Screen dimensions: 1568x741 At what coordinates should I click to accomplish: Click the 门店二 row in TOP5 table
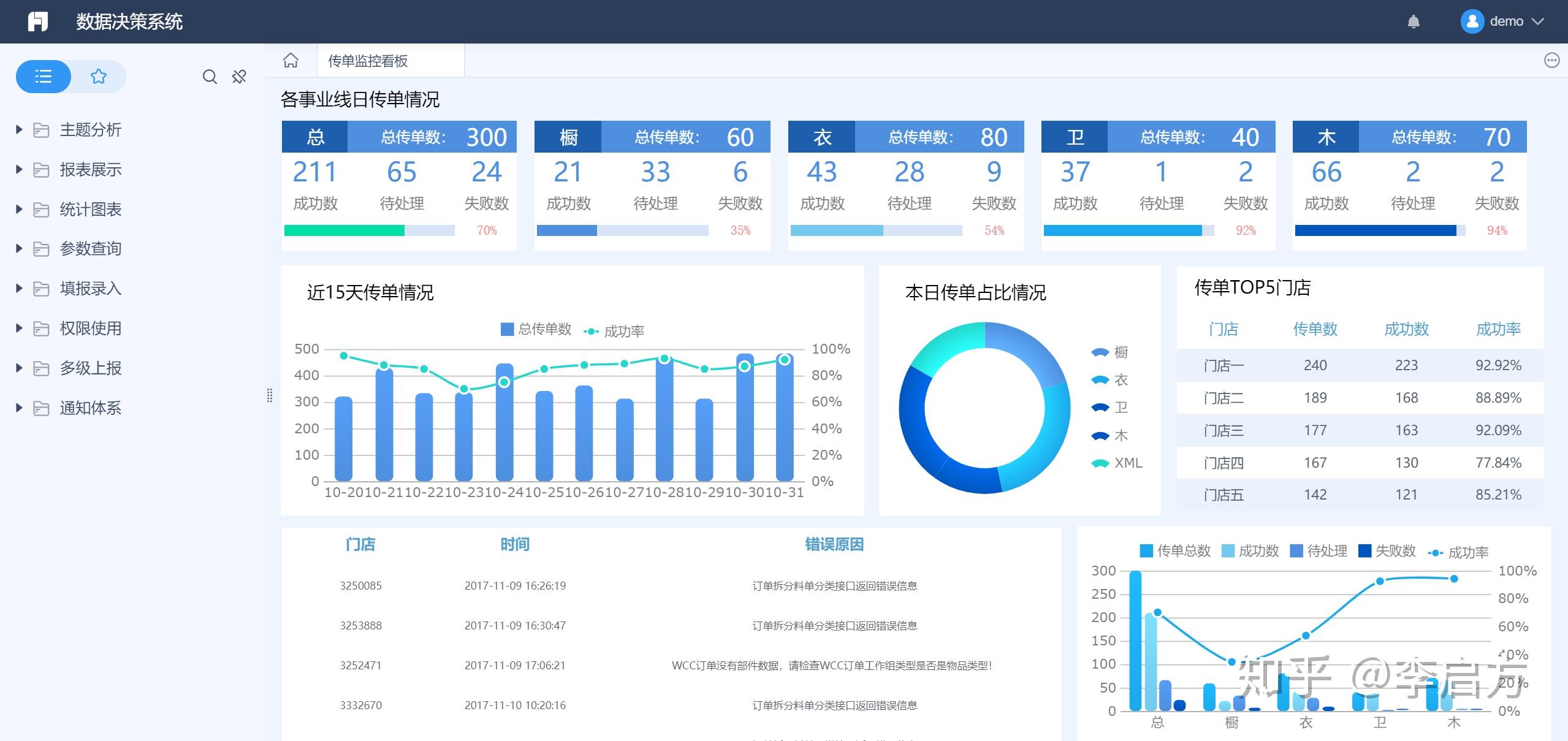pos(1360,398)
